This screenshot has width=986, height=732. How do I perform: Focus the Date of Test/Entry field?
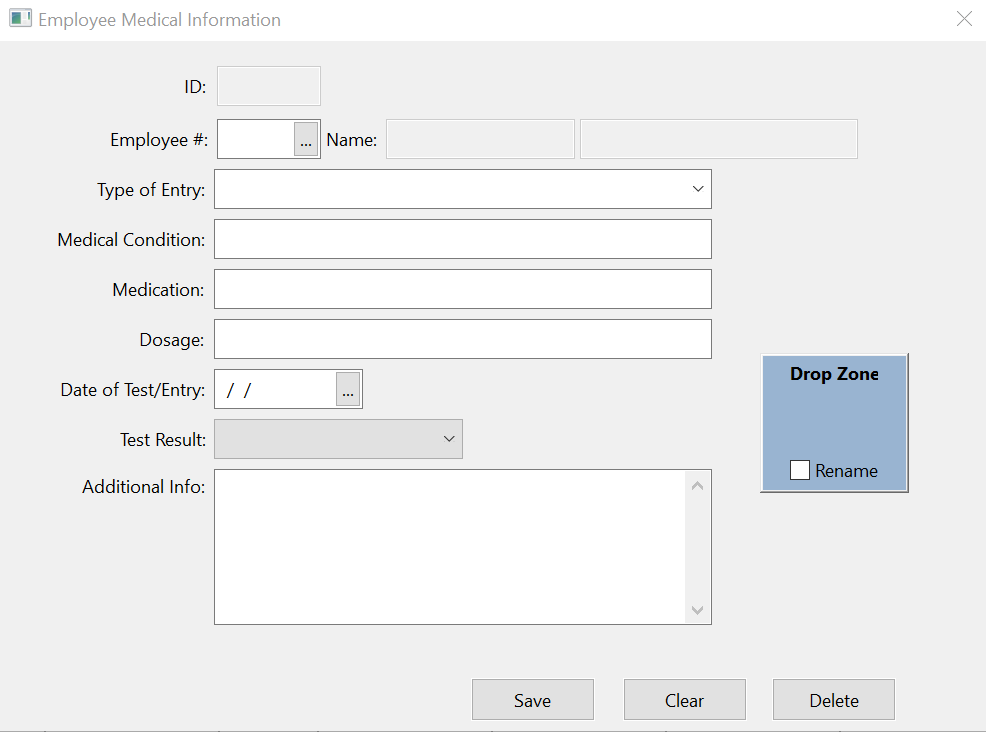click(x=275, y=390)
